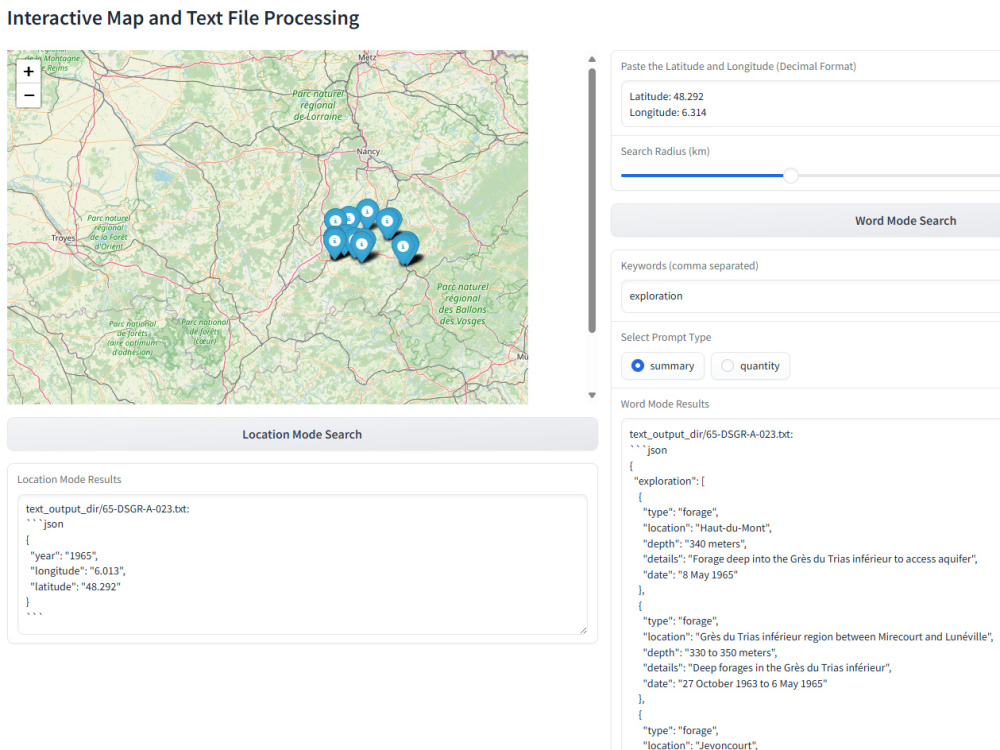Zoom in on the map with plus button
Image resolution: width=1000 pixels, height=750 pixels.
coord(28,71)
